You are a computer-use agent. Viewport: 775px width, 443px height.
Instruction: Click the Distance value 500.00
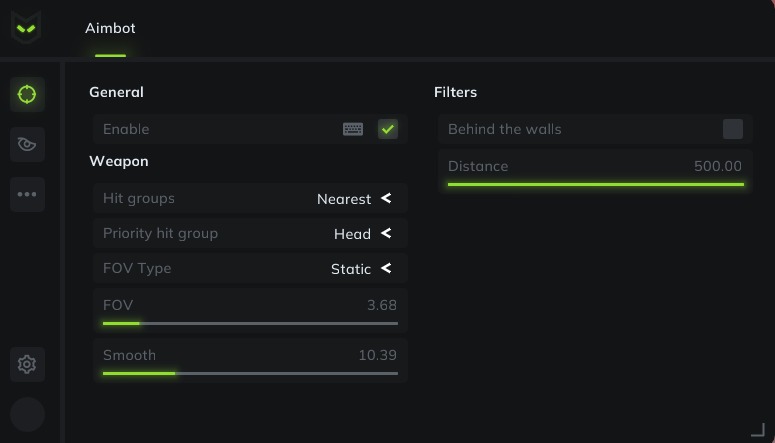pyautogui.click(x=717, y=166)
